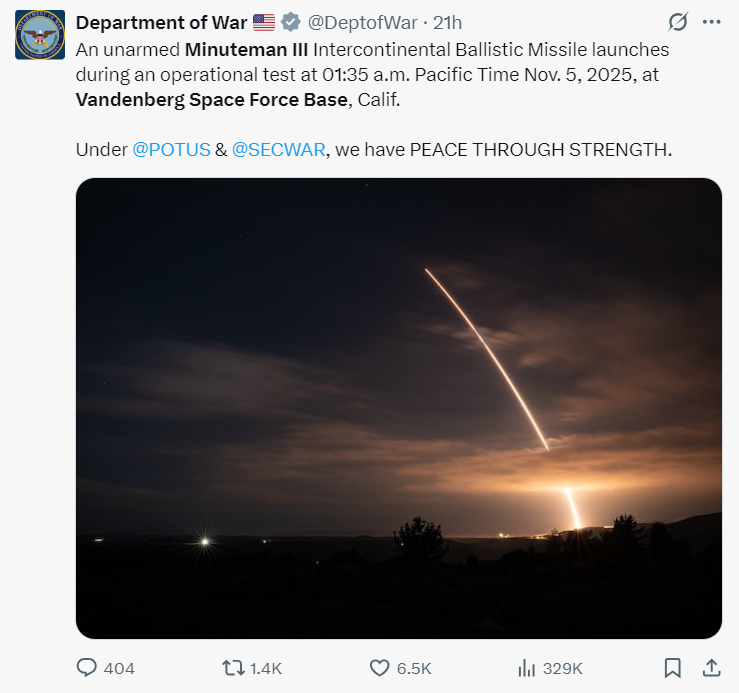Expand the three-dot More options menu

[x=711, y=22]
